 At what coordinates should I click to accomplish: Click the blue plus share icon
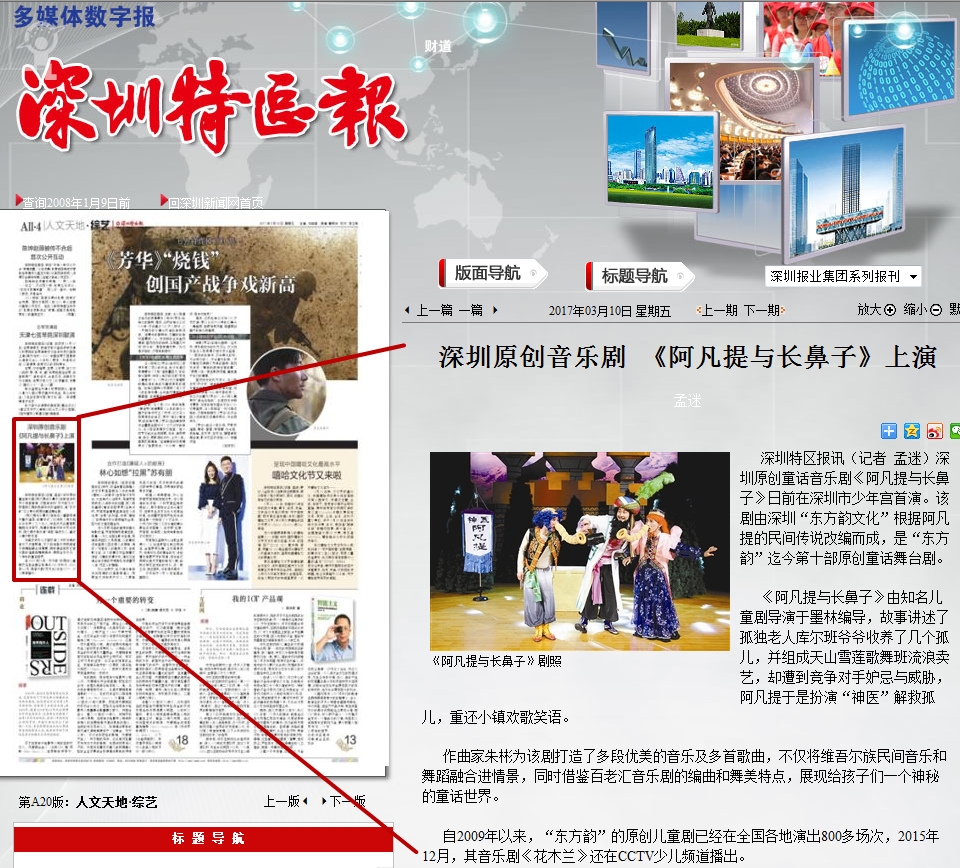[889, 431]
